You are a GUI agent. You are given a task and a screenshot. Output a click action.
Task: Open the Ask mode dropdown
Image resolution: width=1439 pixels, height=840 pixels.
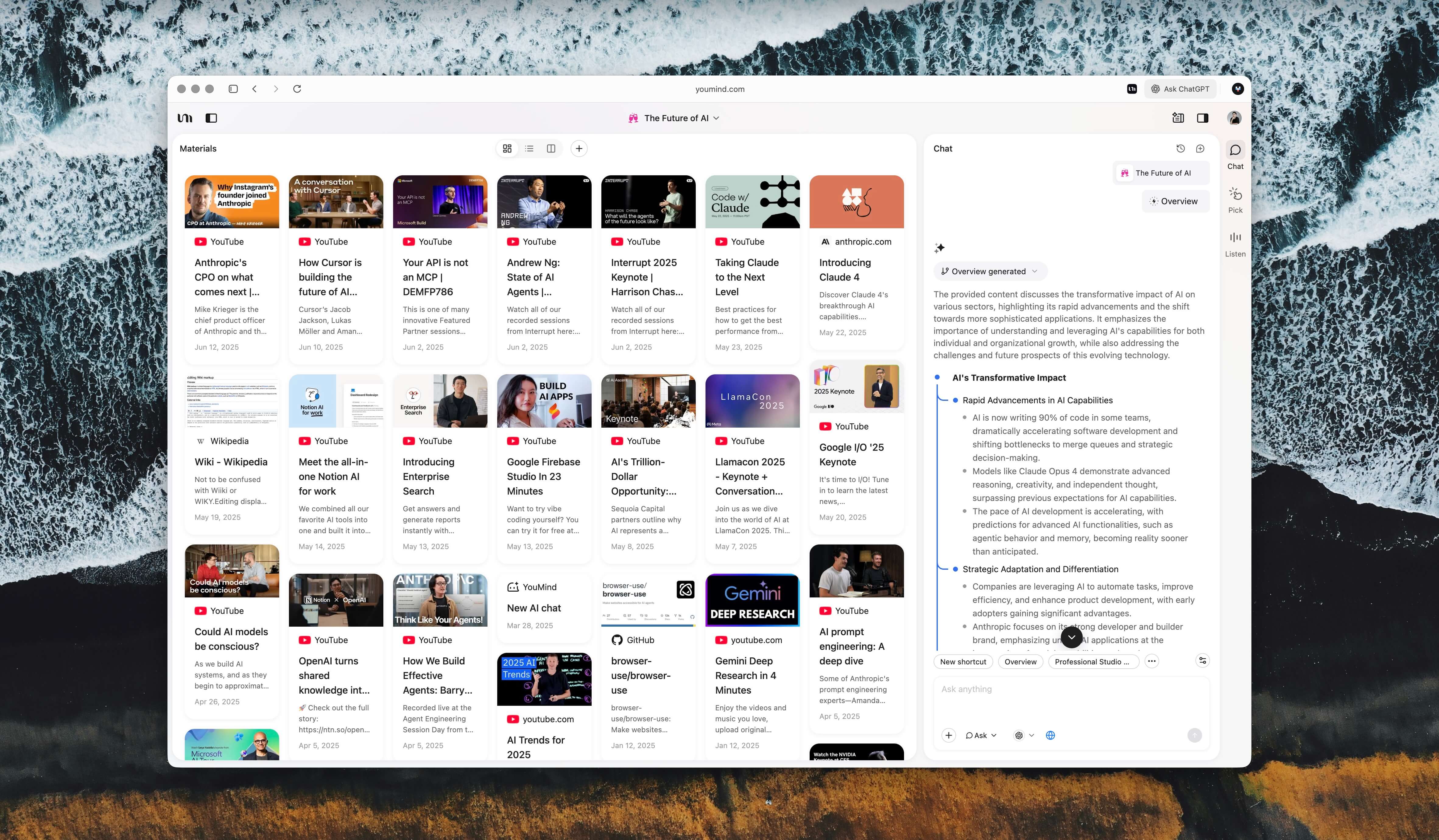(980, 735)
